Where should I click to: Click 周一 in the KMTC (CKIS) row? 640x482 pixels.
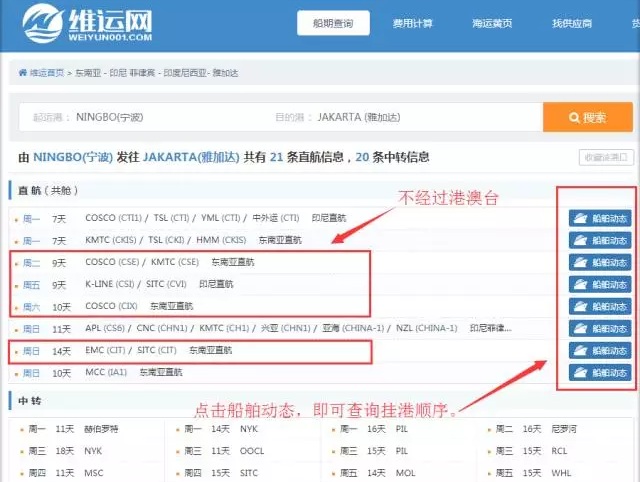[x=31, y=241]
